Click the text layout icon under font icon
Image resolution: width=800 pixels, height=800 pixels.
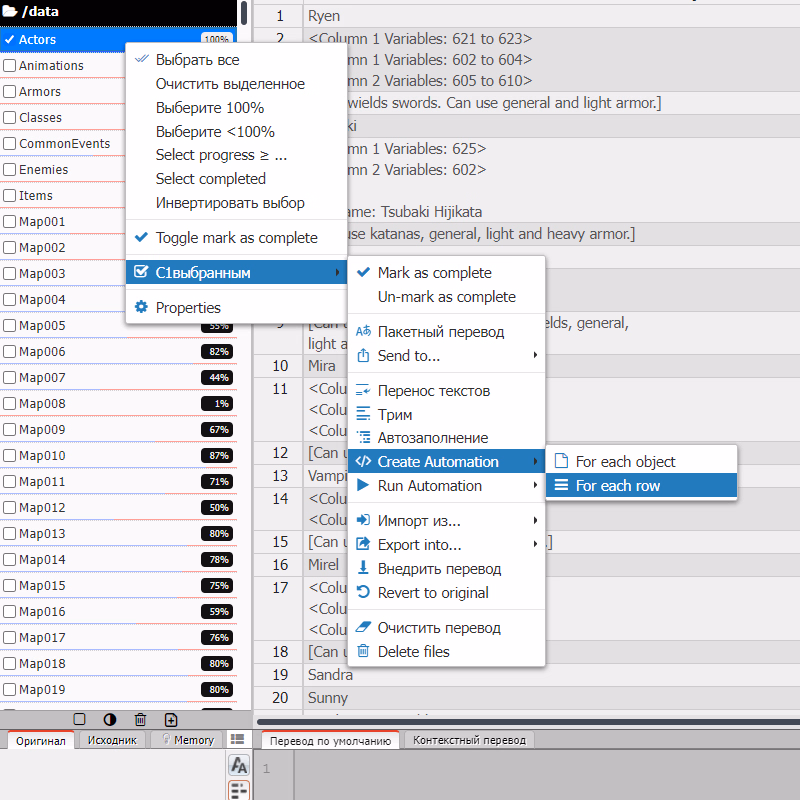(239, 790)
